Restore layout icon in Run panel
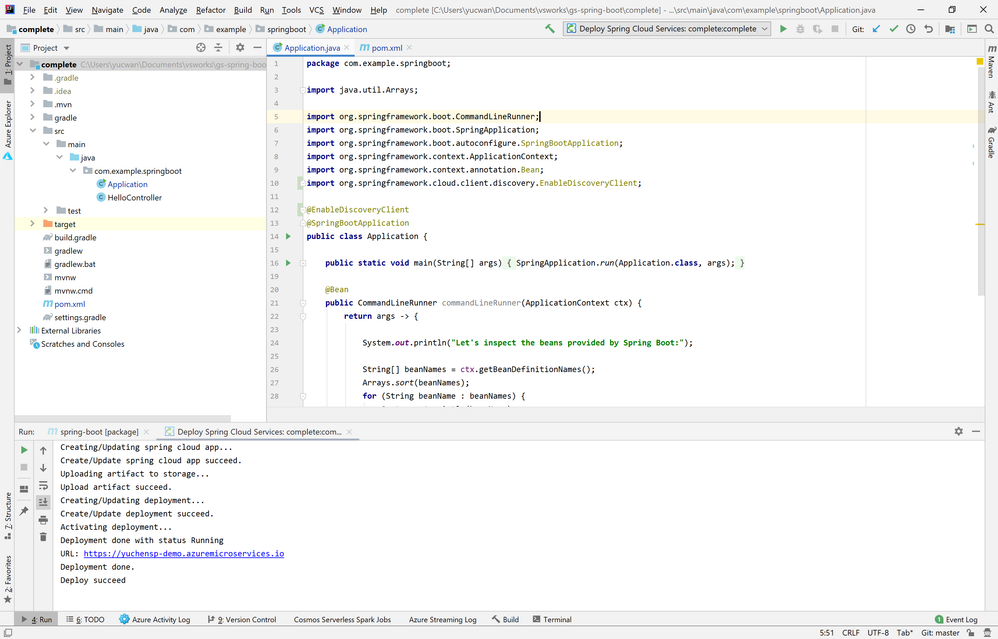Screen dimensions: 998x639 click(24, 489)
